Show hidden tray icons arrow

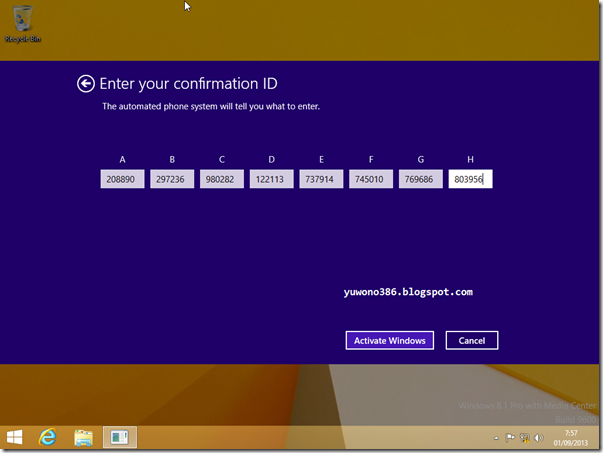tap(496, 438)
